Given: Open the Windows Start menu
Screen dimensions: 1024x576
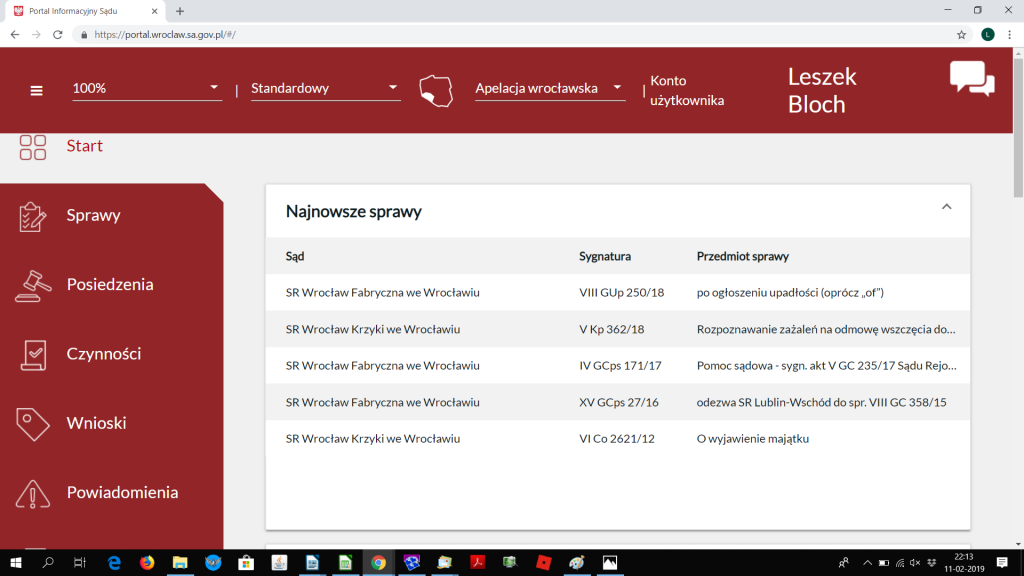Looking at the screenshot, I should point(16,562).
